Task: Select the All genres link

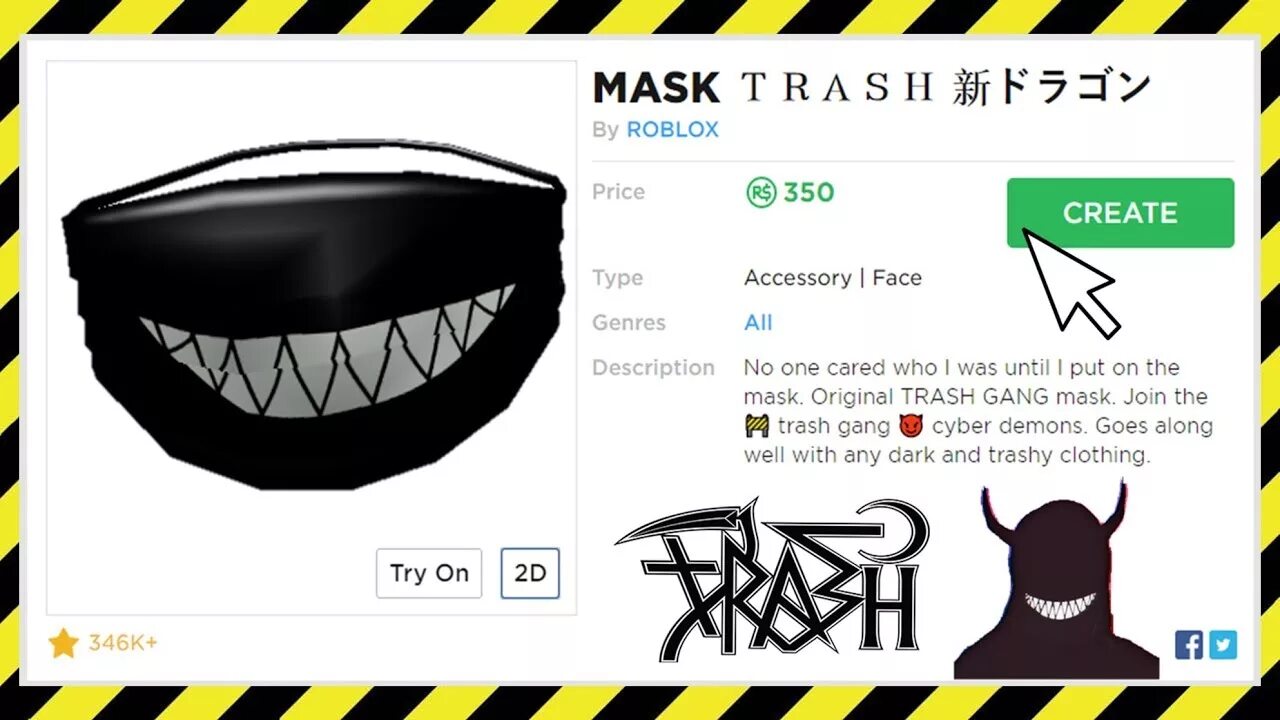Action: (x=758, y=322)
